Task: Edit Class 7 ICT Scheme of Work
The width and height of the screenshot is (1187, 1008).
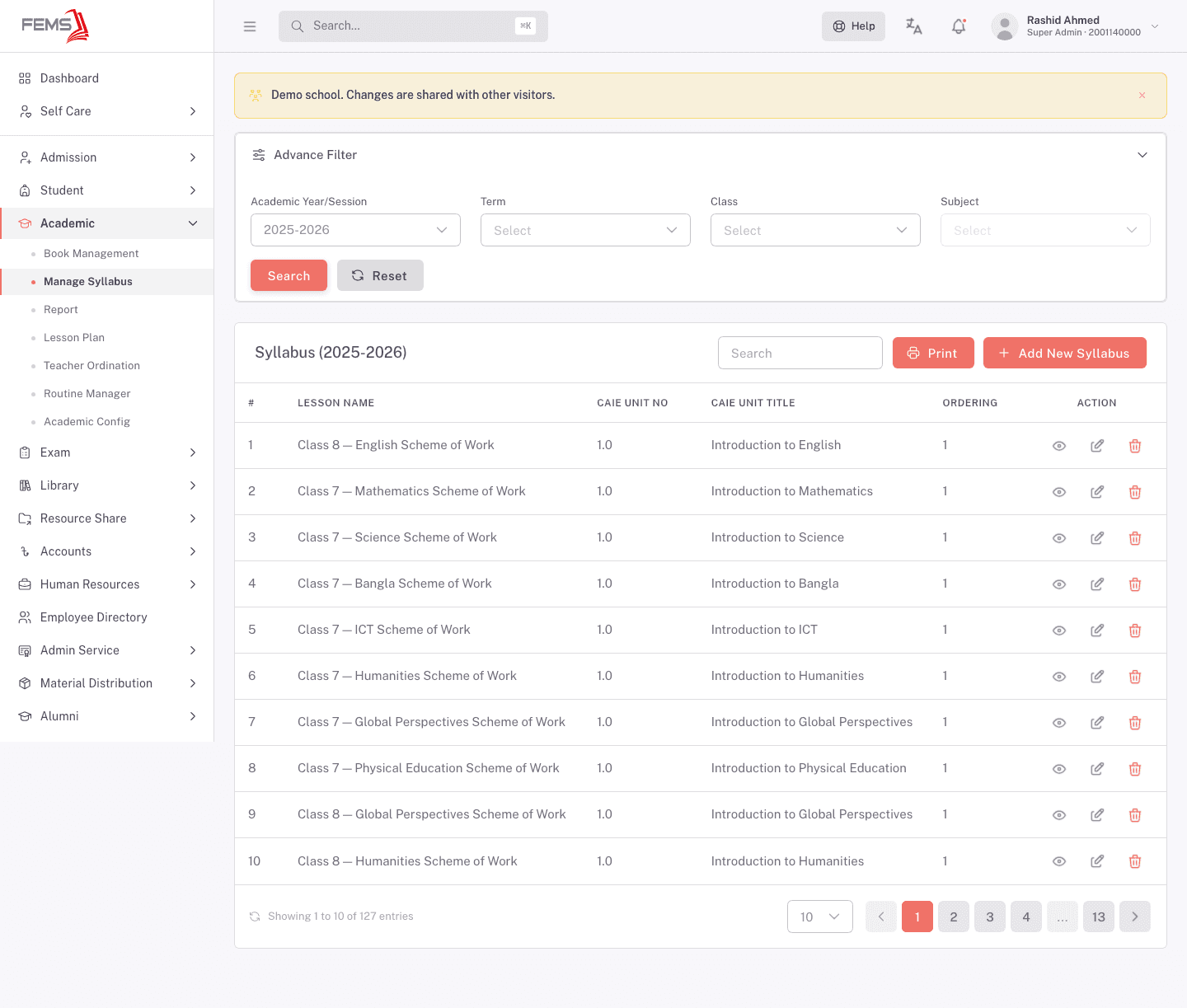Action: coord(1097,631)
